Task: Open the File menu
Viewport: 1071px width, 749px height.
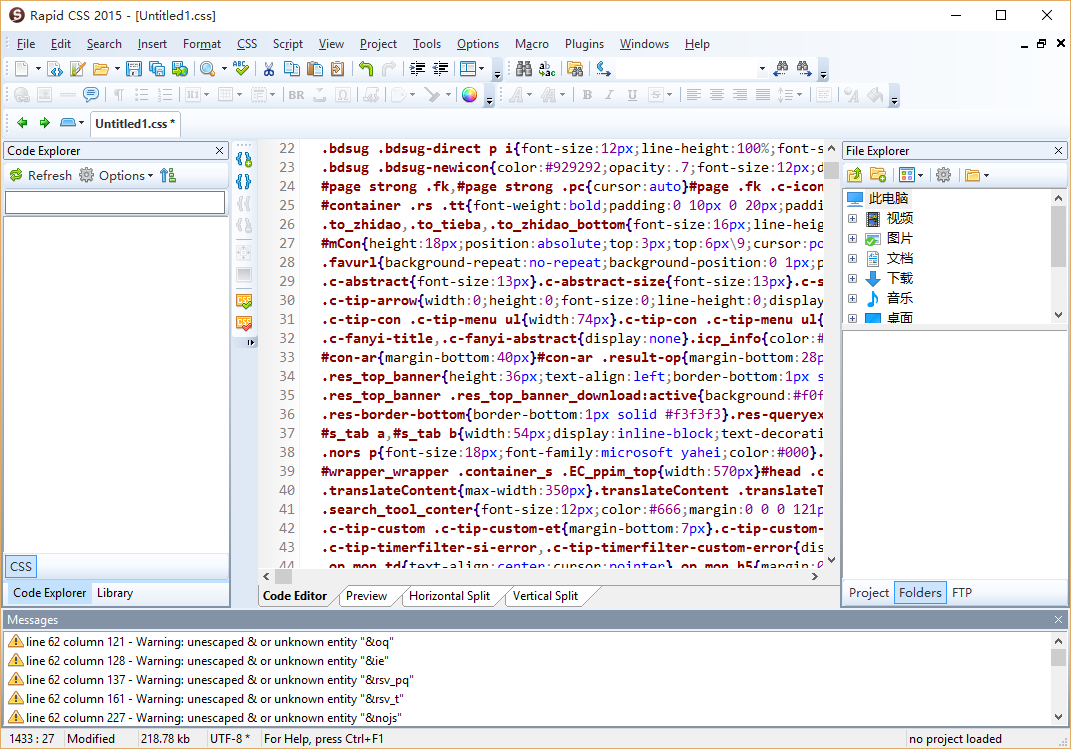Action: pyautogui.click(x=26, y=44)
